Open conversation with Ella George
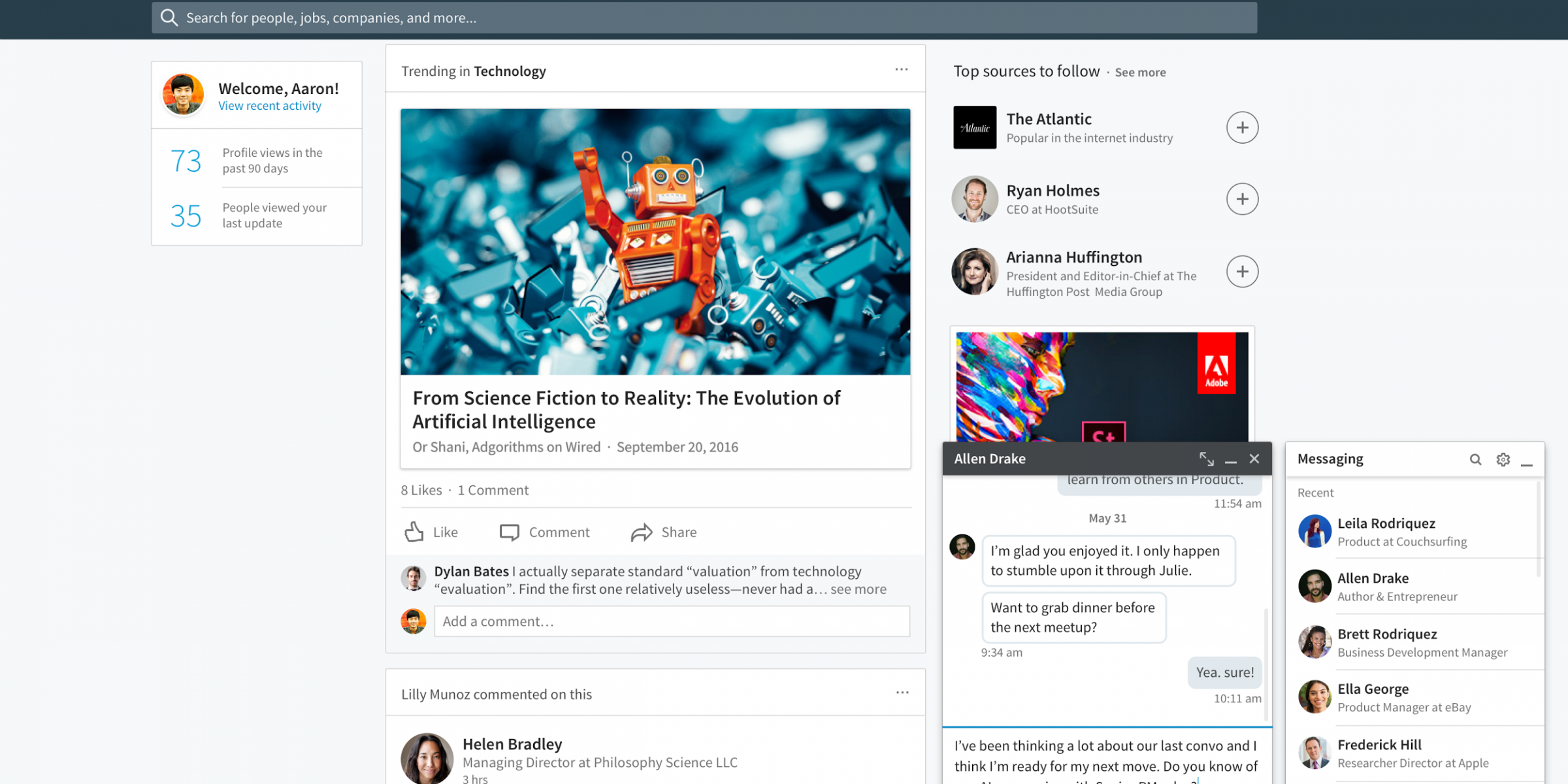Screen dimensions: 1568x784 [x=1414, y=697]
